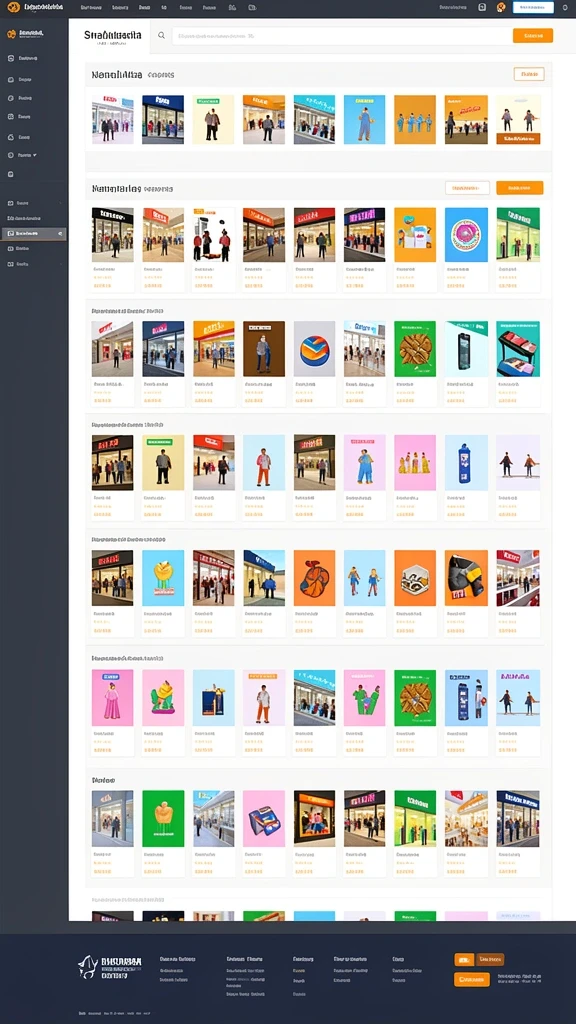Viewport: 576px width, 1024px height.
Task: Open the blue thumbnail with man in overalls in the first row
Action: click(x=364, y=120)
